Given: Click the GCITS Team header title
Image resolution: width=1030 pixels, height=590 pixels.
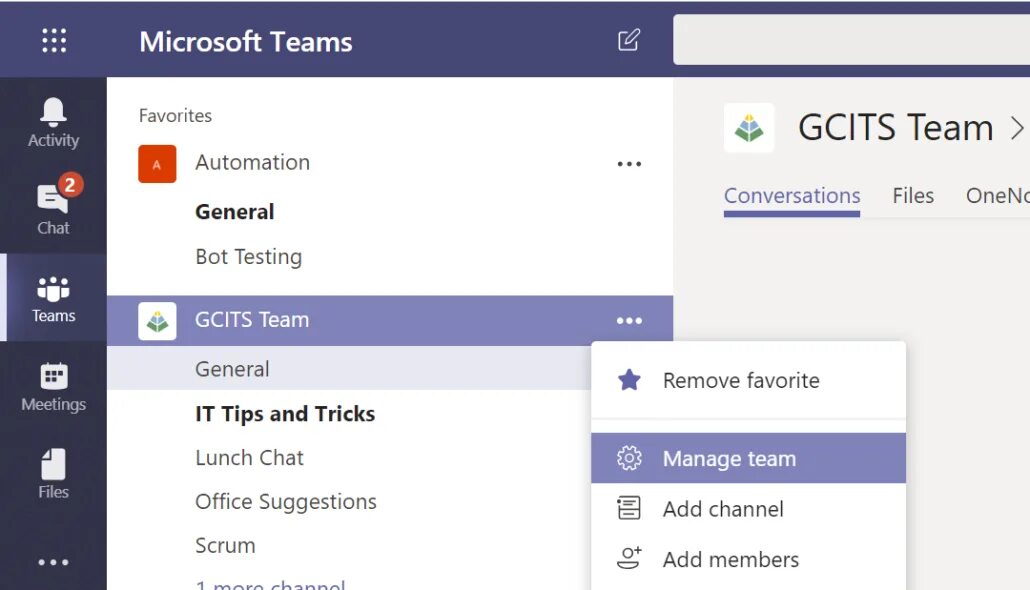Looking at the screenshot, I should tap(895, 127).
